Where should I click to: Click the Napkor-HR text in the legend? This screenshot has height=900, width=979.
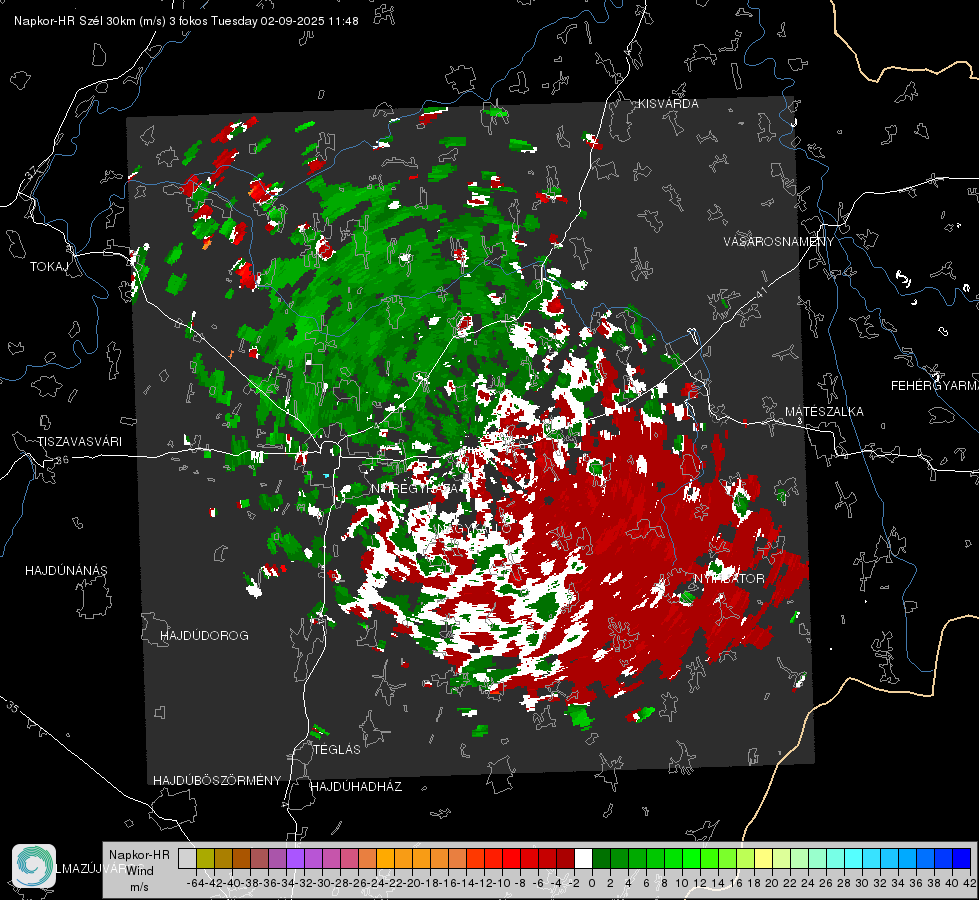[139, 855]
